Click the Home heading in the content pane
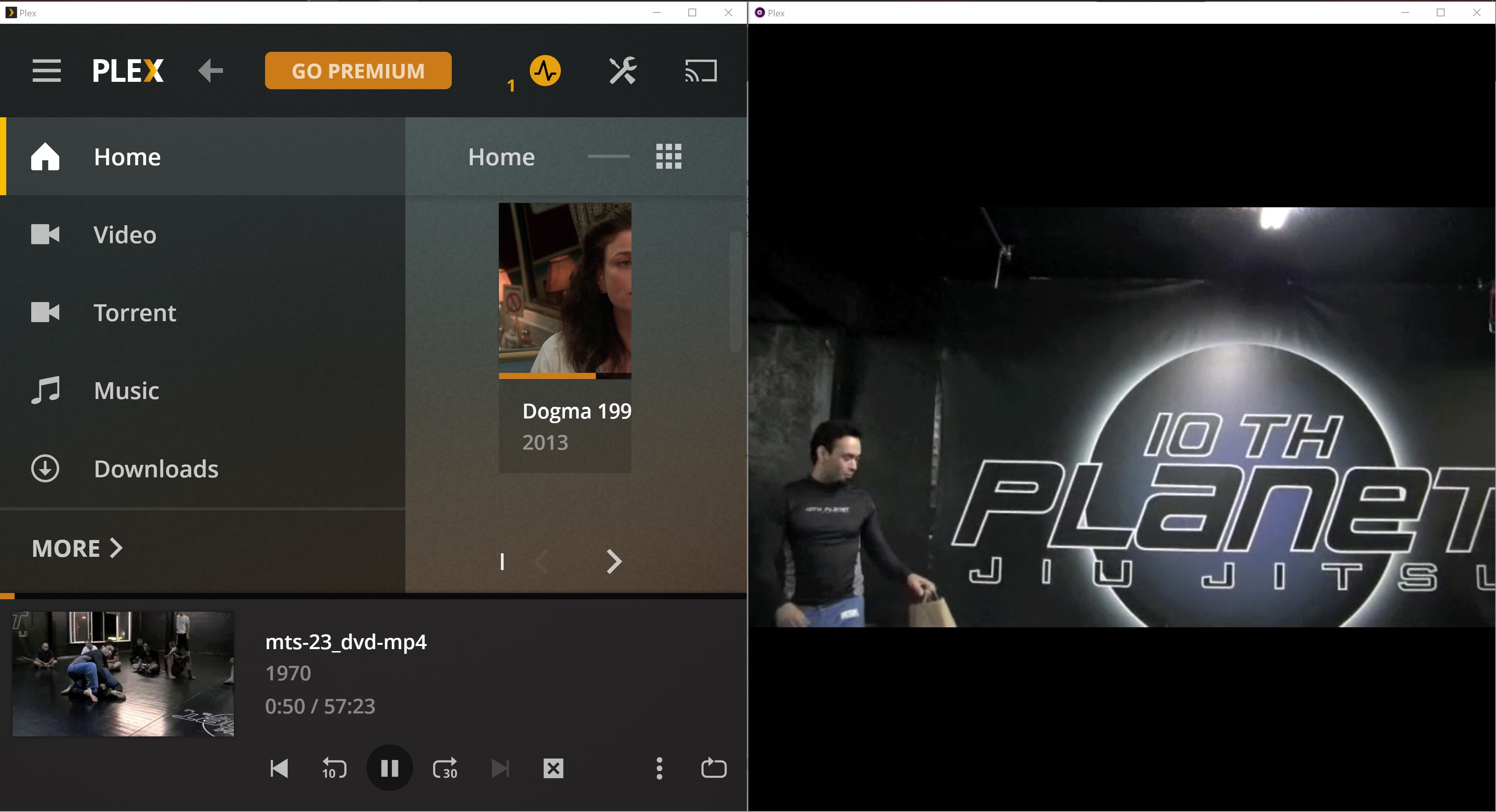Screen dimensions: 1496x812 click(x=500, y=156)
